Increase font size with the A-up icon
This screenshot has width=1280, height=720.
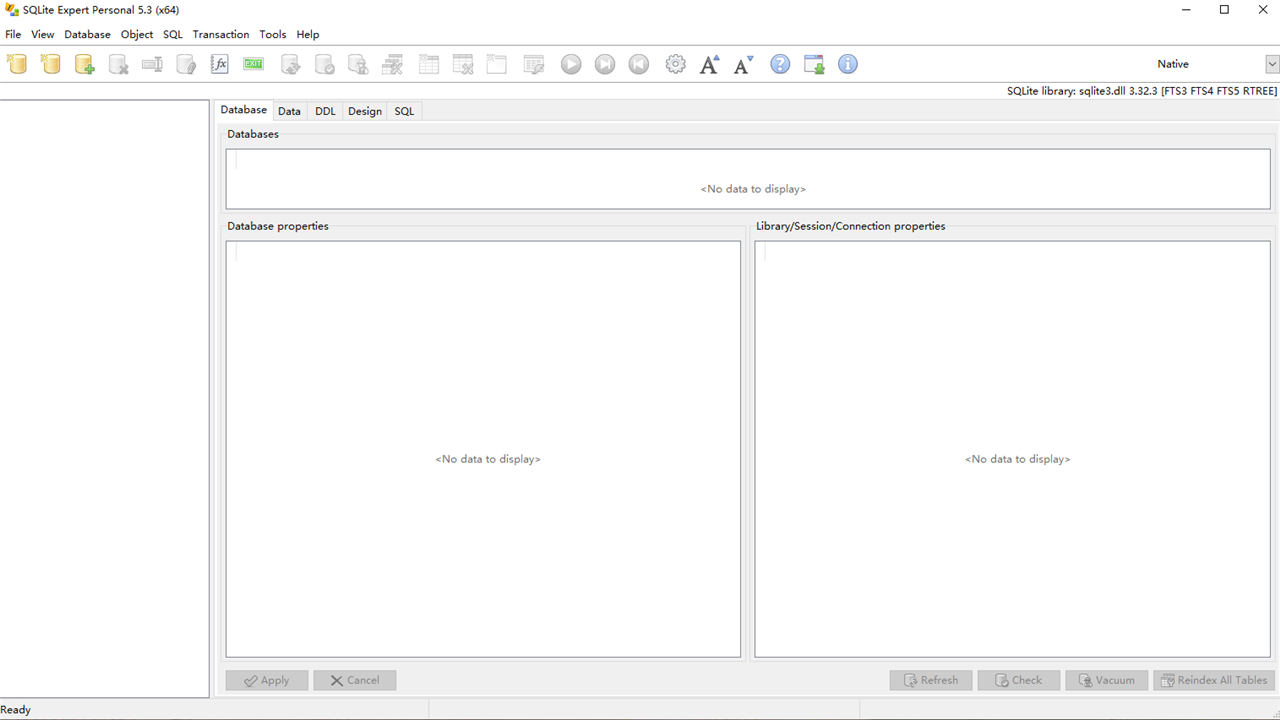coord(709,63)
